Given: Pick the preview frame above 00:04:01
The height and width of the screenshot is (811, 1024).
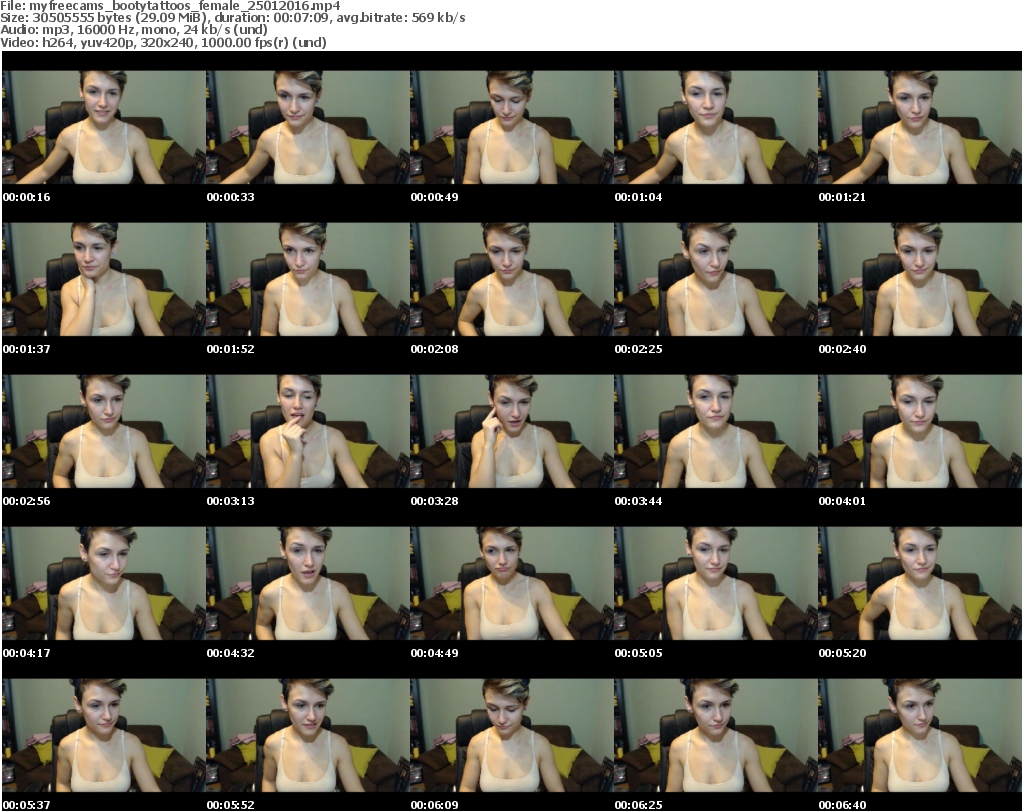Looking at the screenshot, I should point(920,432).
